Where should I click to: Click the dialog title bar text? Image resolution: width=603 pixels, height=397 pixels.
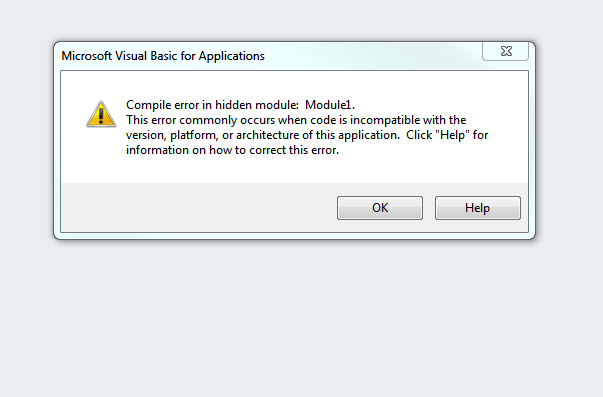163,56
